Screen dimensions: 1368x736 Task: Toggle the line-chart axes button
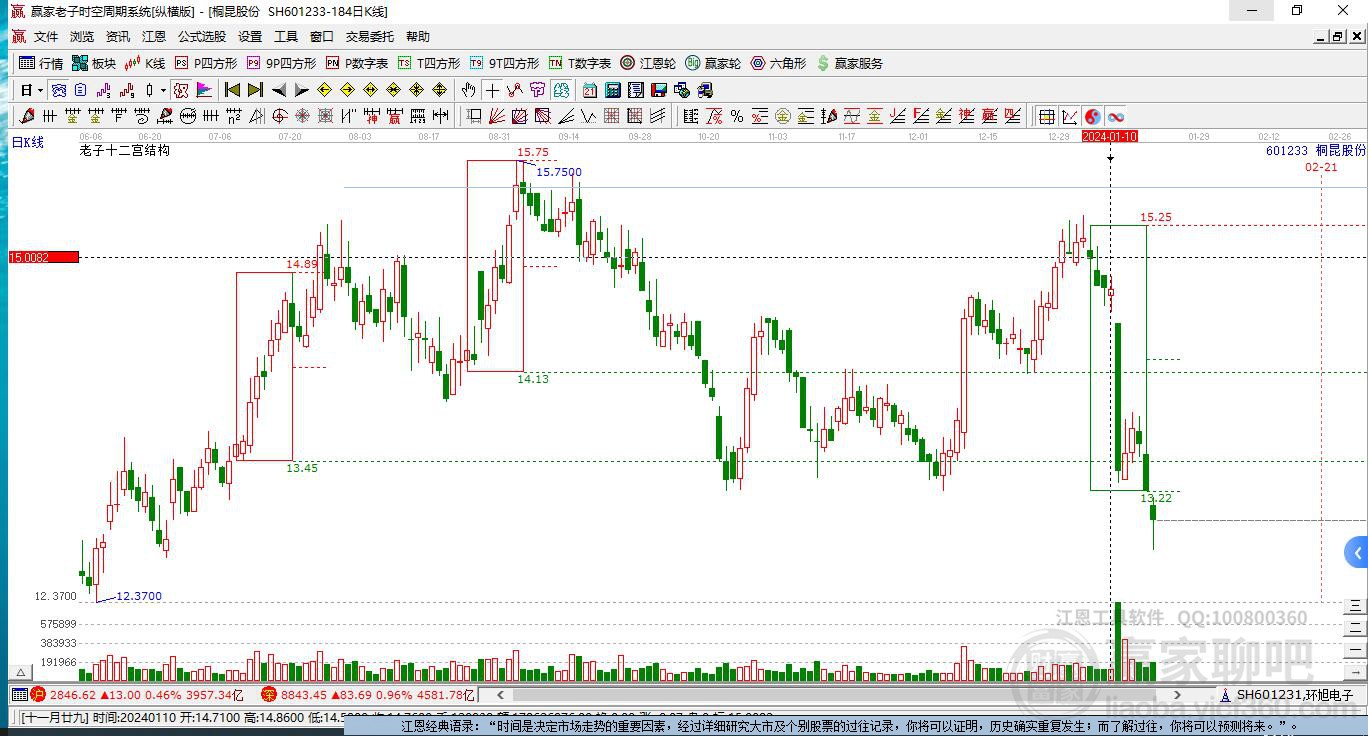1069,116
